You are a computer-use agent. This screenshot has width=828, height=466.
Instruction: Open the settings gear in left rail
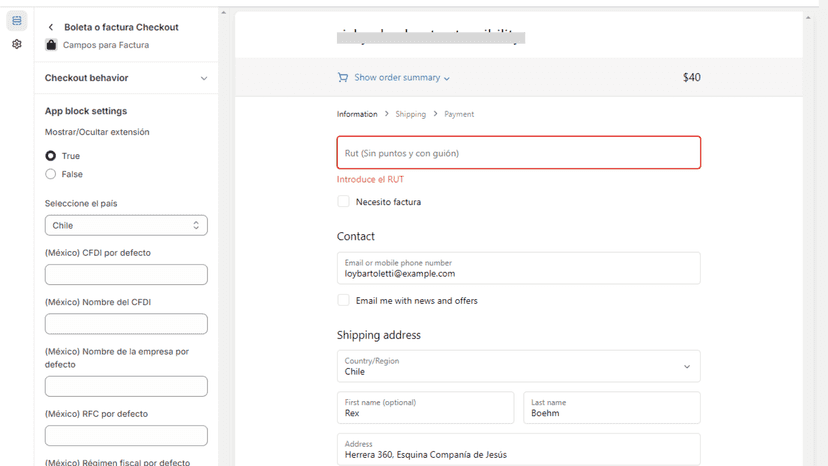point(17,44)
